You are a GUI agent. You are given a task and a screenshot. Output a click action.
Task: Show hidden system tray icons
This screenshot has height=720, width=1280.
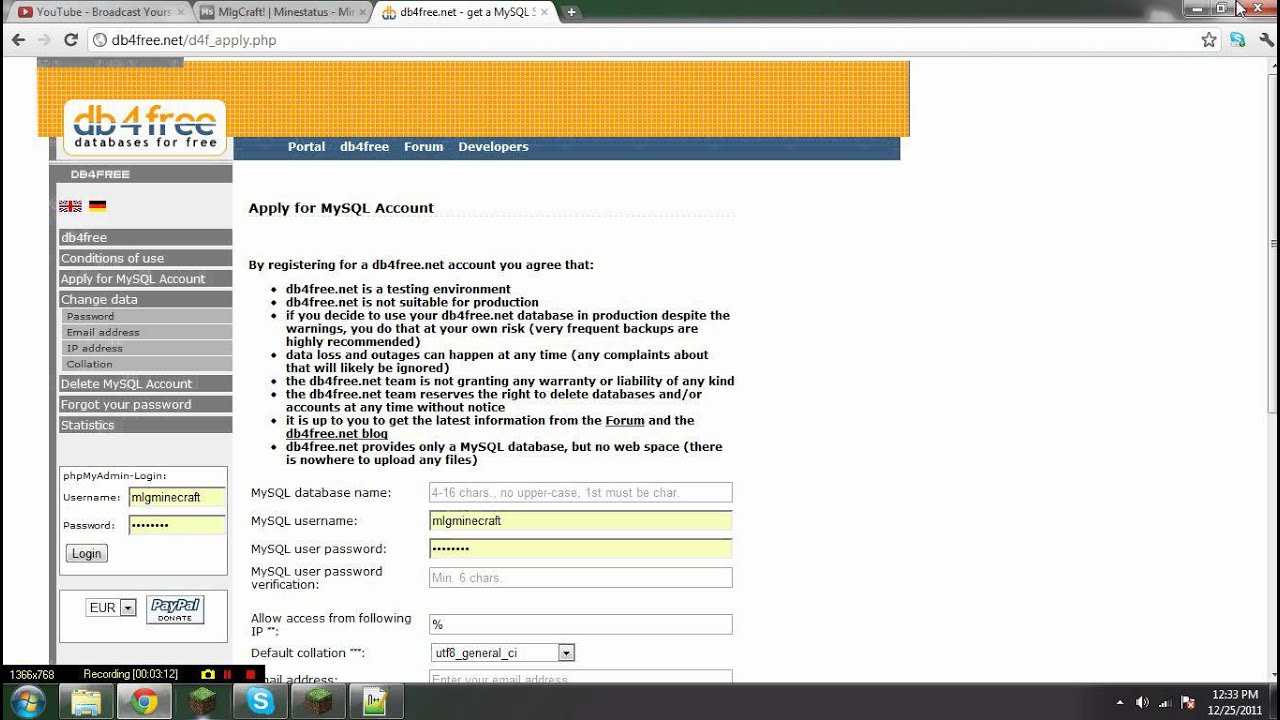coord(1119,702)
